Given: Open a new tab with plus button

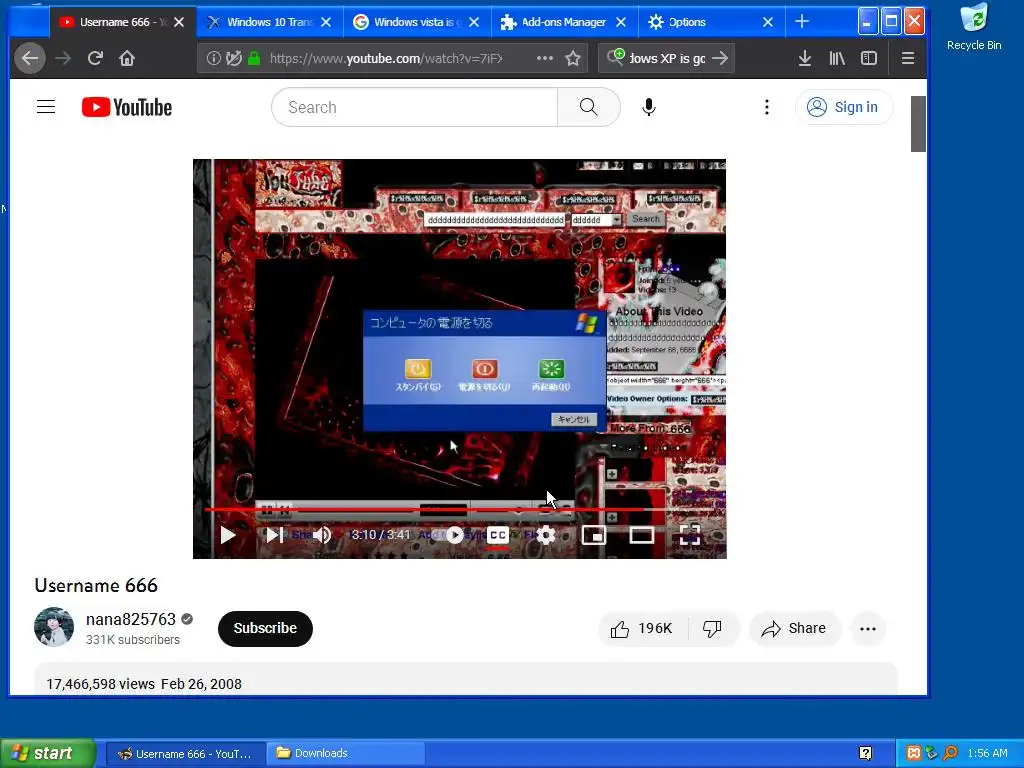Looking at the screenshot, I should click(x=802, y=22).
